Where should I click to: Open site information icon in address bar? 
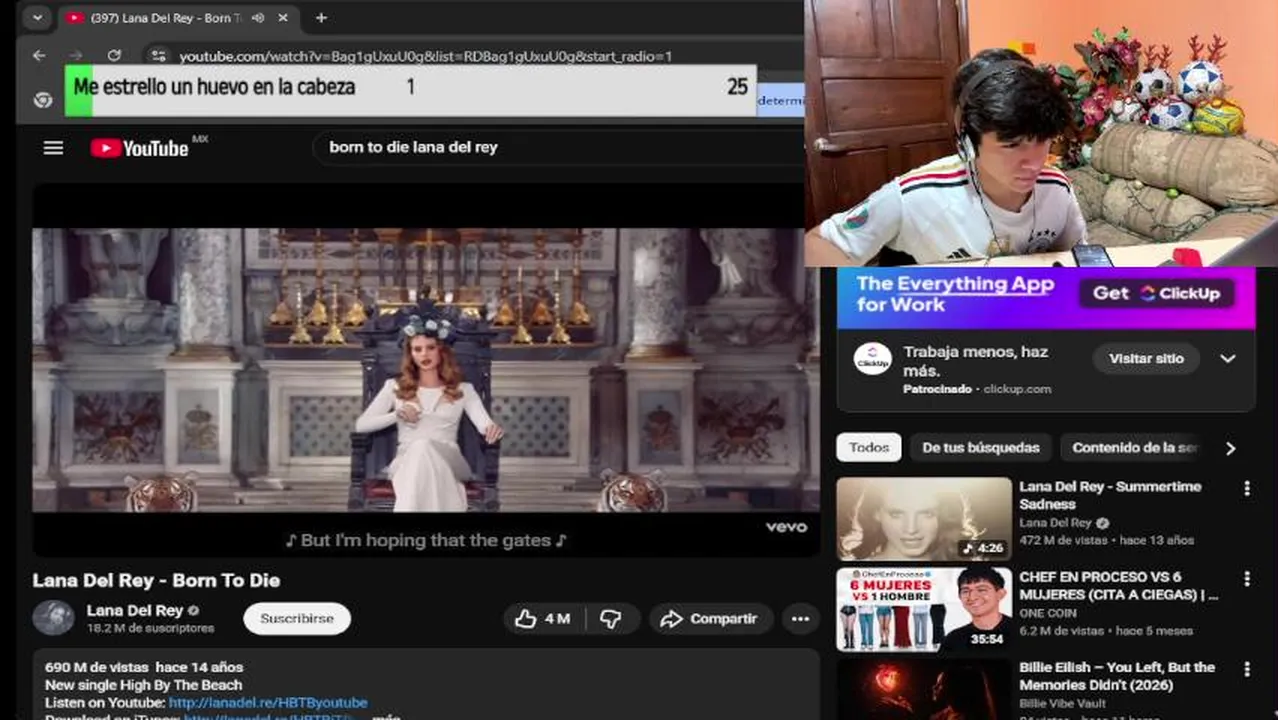point(157,56)
